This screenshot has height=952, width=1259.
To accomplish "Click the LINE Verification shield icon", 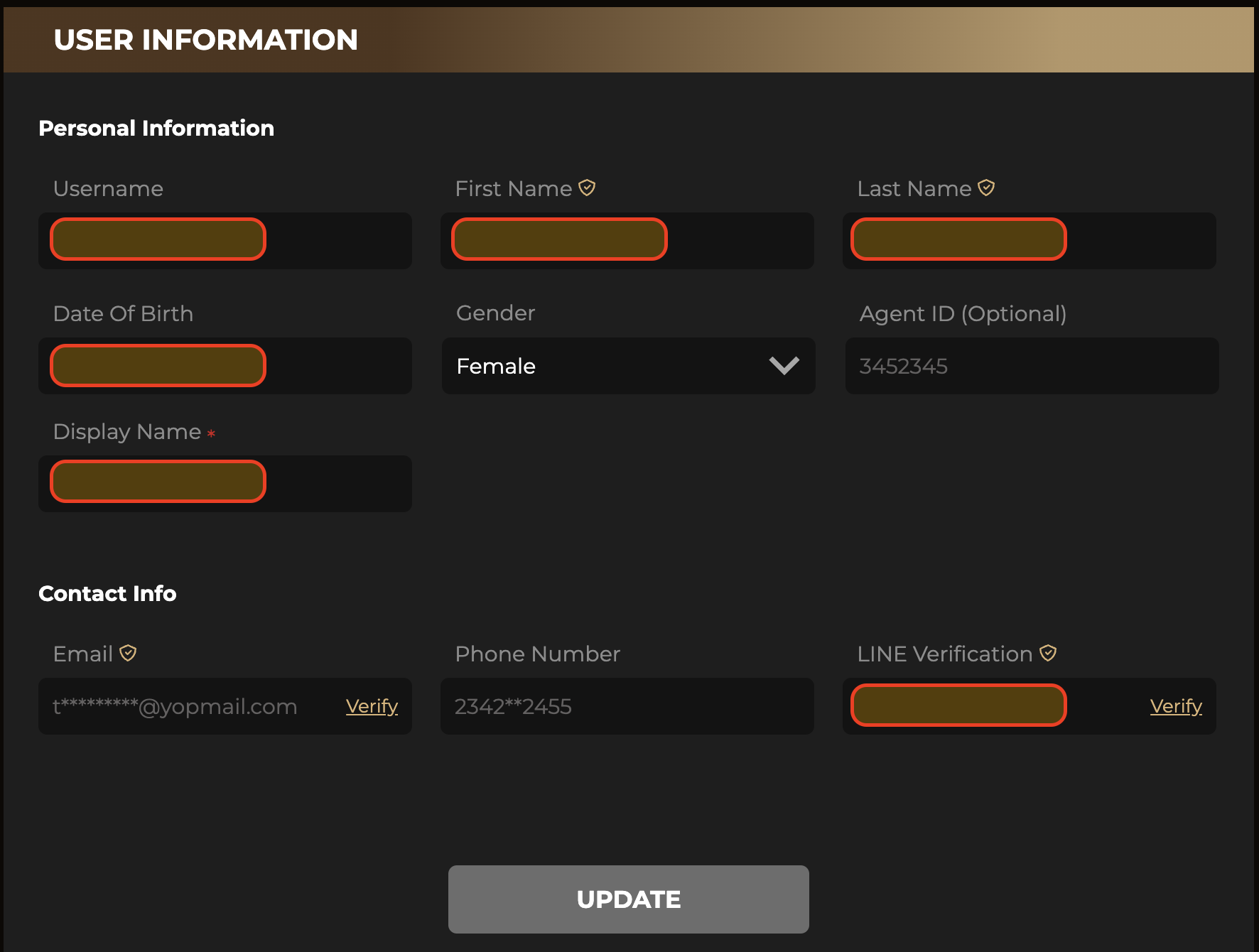I will tap(1048, 653).
